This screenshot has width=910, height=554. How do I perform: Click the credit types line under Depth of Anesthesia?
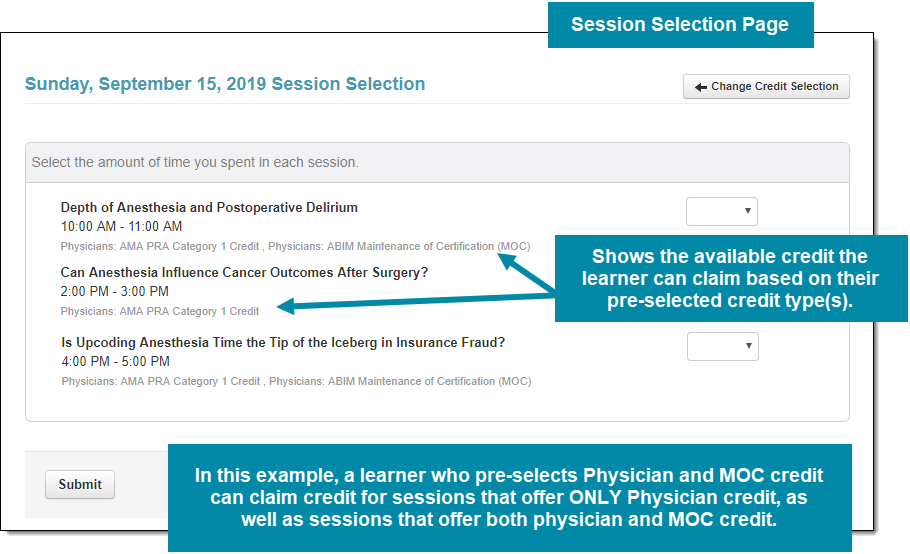coord(295,247)
